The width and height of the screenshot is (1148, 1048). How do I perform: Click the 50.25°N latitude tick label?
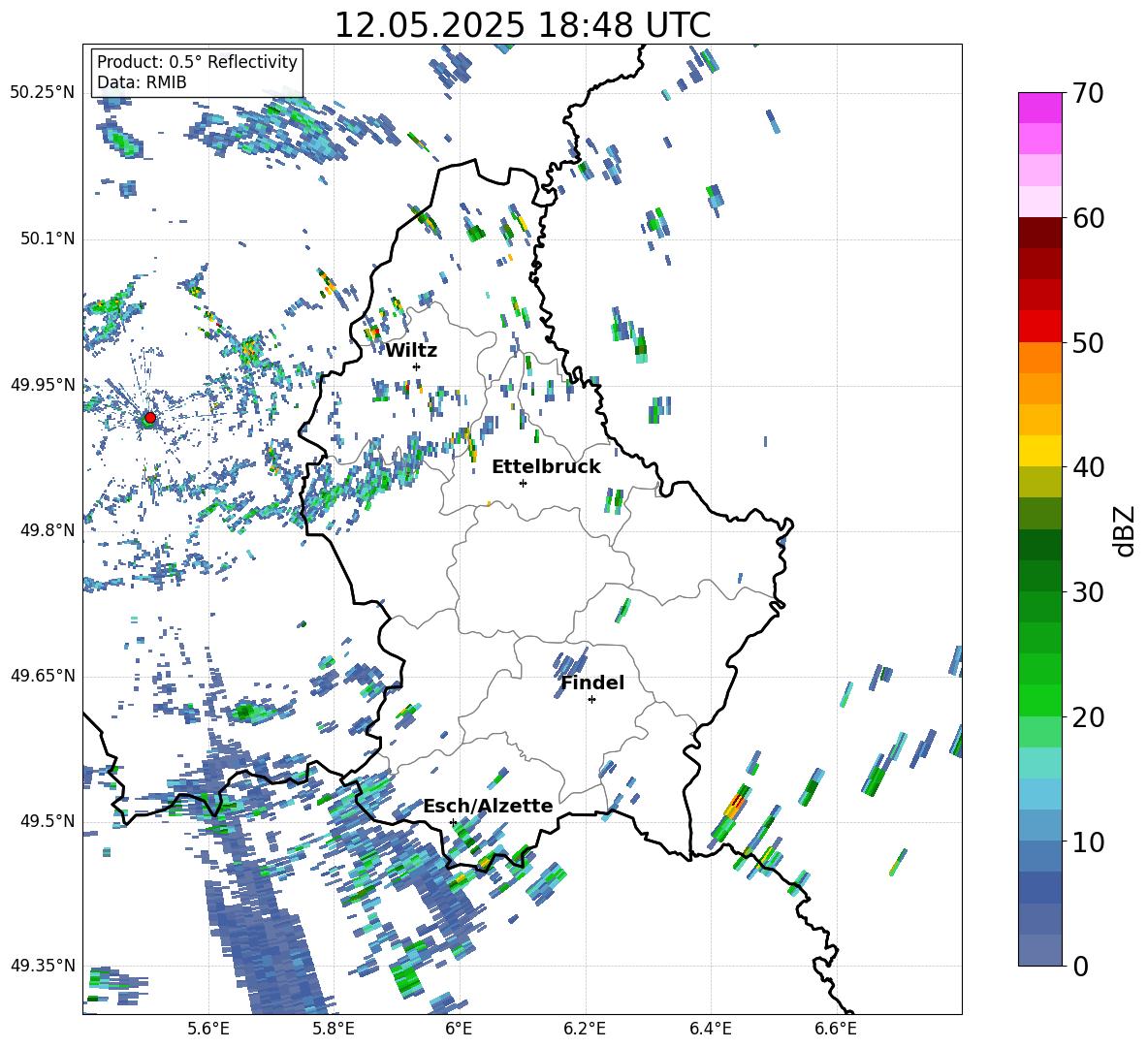pos(43,93)
